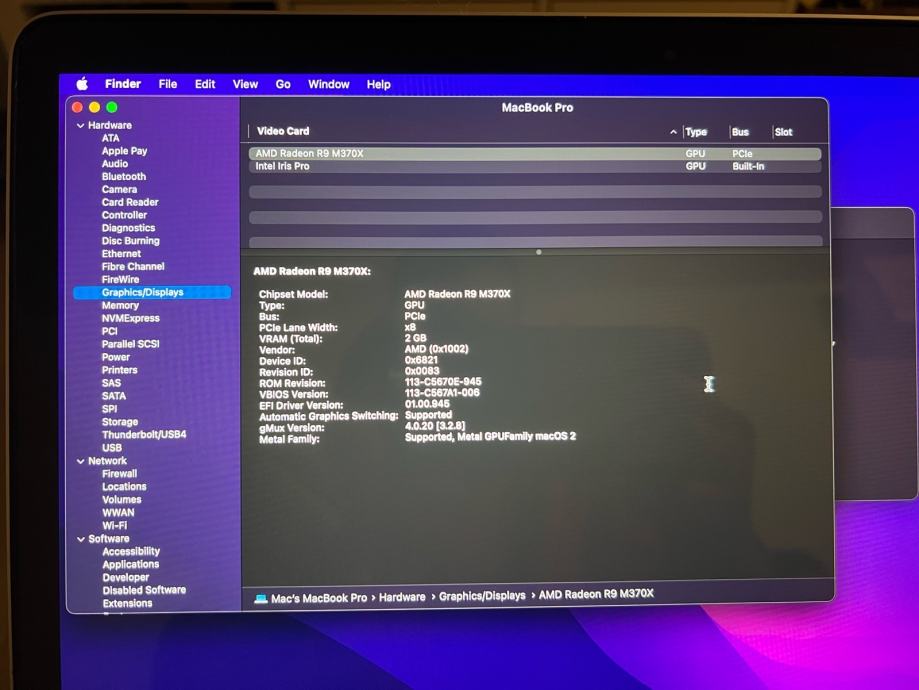Click Hardware in the path bar

tap(402, 597)
